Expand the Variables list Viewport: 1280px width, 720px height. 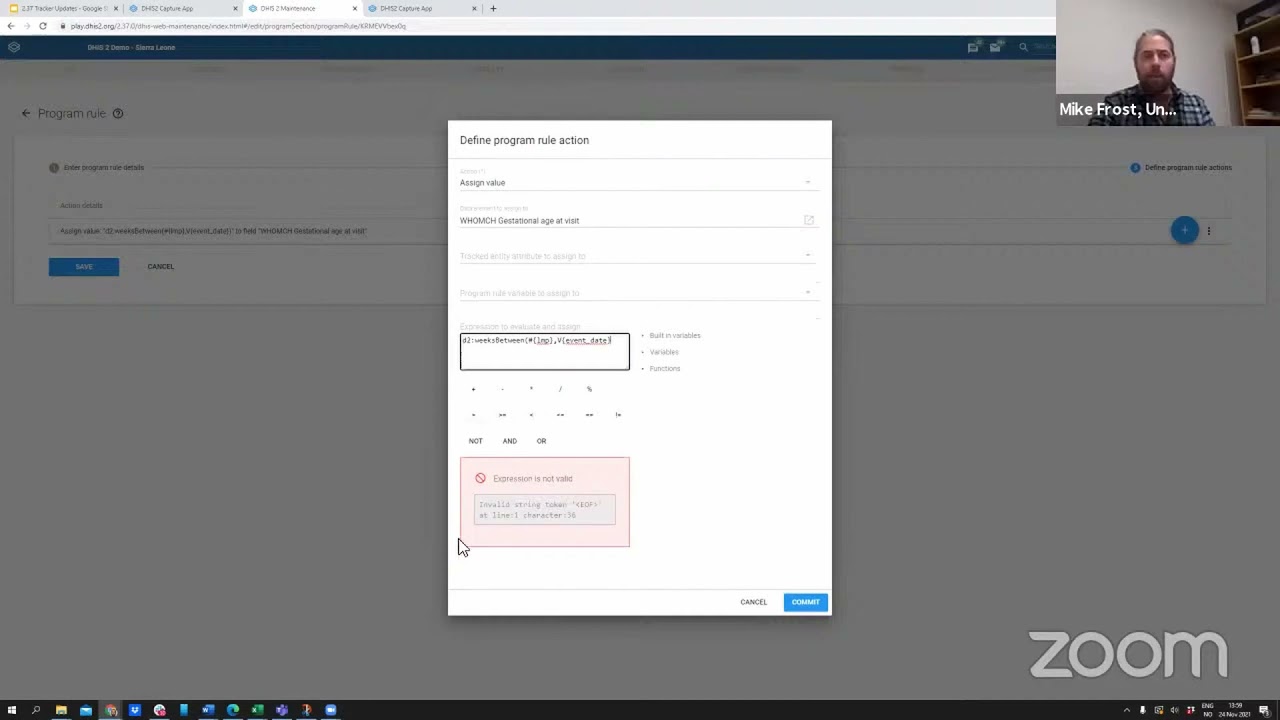pyautogui.click(x=664, y=352)
